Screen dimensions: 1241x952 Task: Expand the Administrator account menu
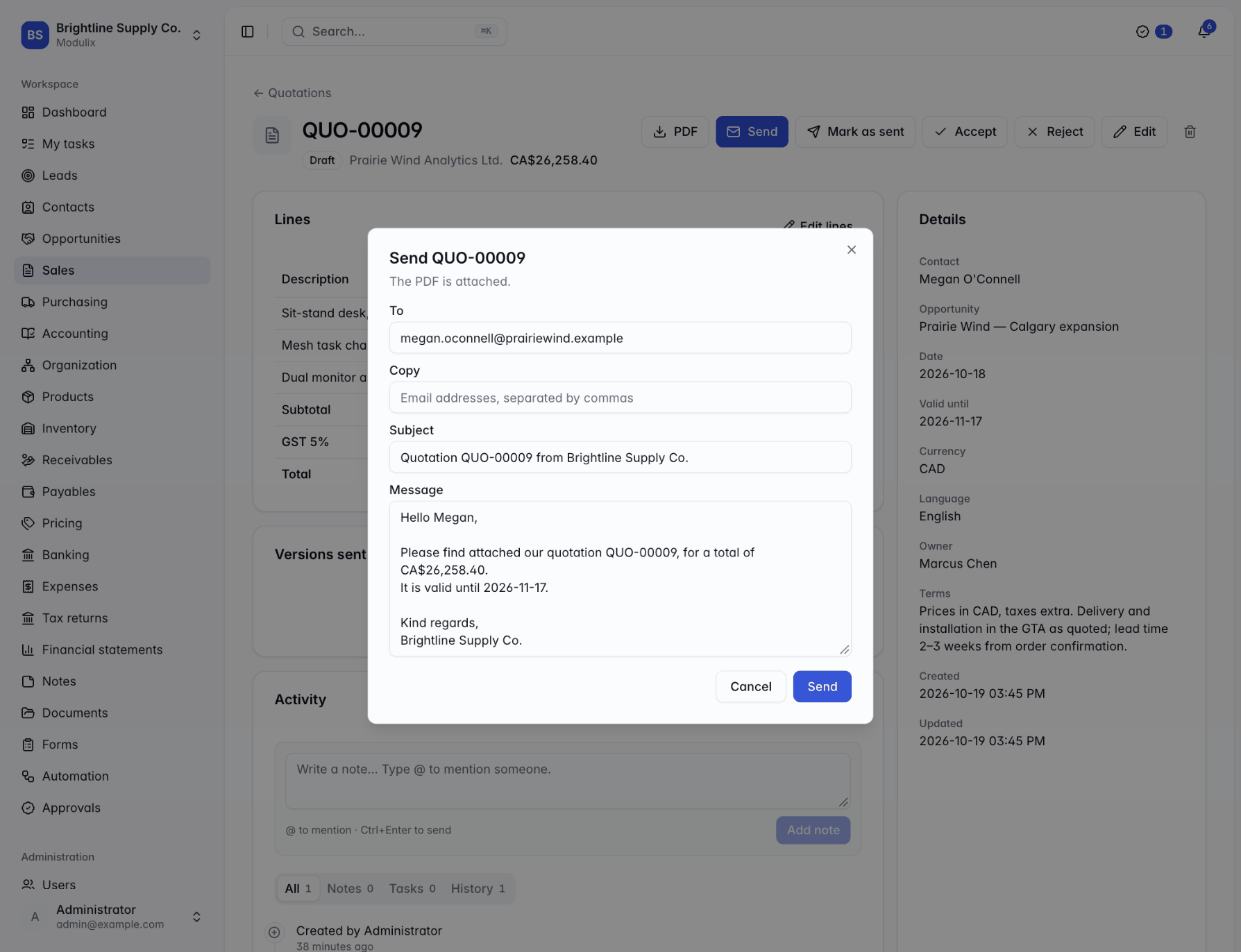pos(112,917)
